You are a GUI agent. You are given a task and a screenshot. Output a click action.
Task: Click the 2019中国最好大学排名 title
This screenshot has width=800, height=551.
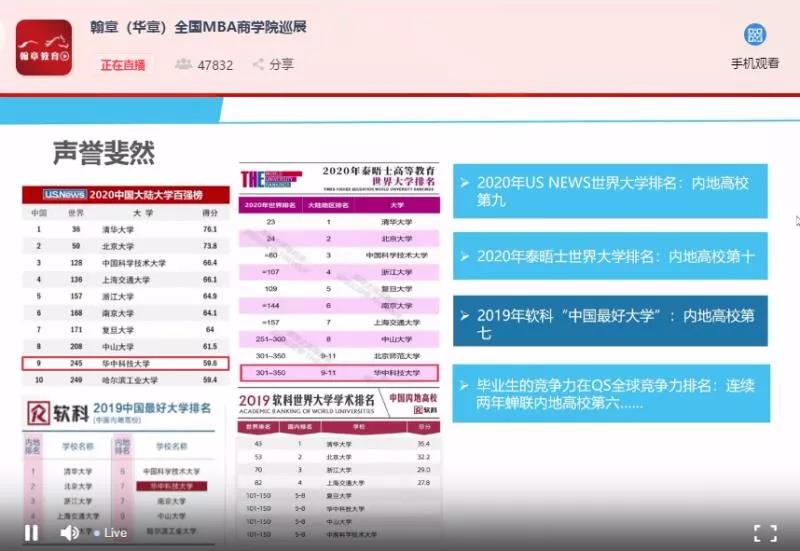(152, 408)
